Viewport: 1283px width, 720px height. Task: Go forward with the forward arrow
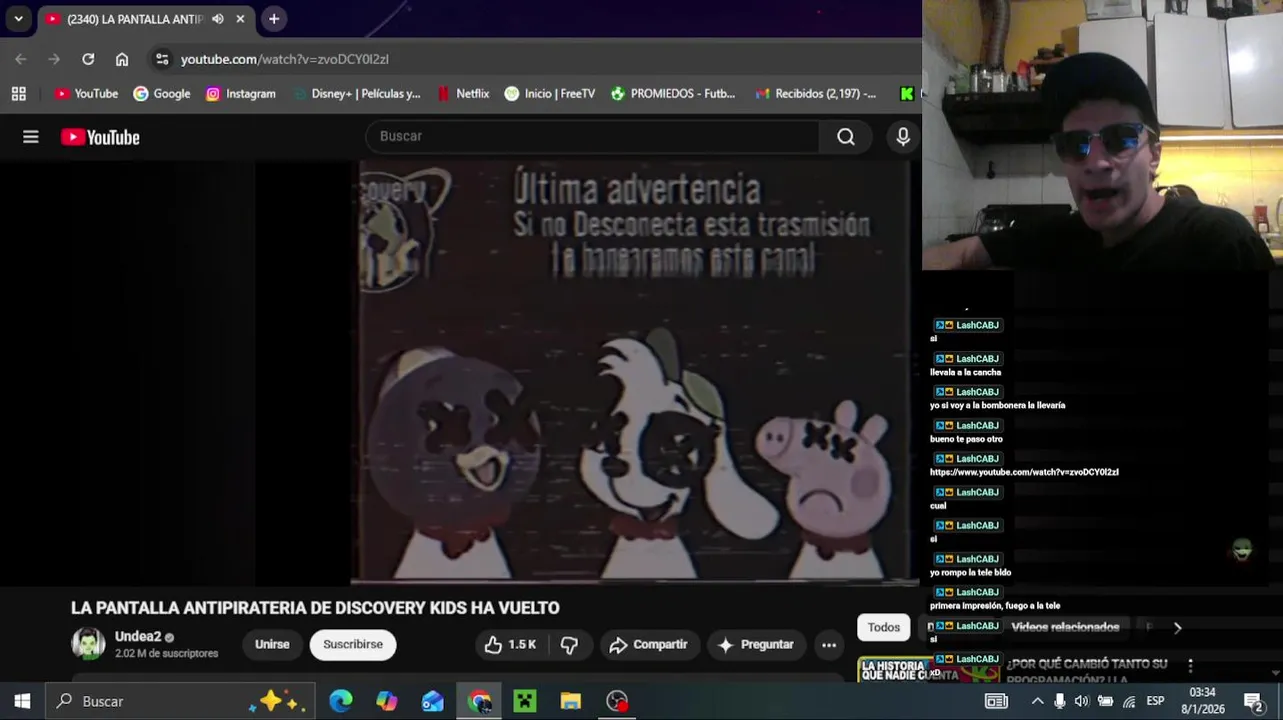coord(54,59)
